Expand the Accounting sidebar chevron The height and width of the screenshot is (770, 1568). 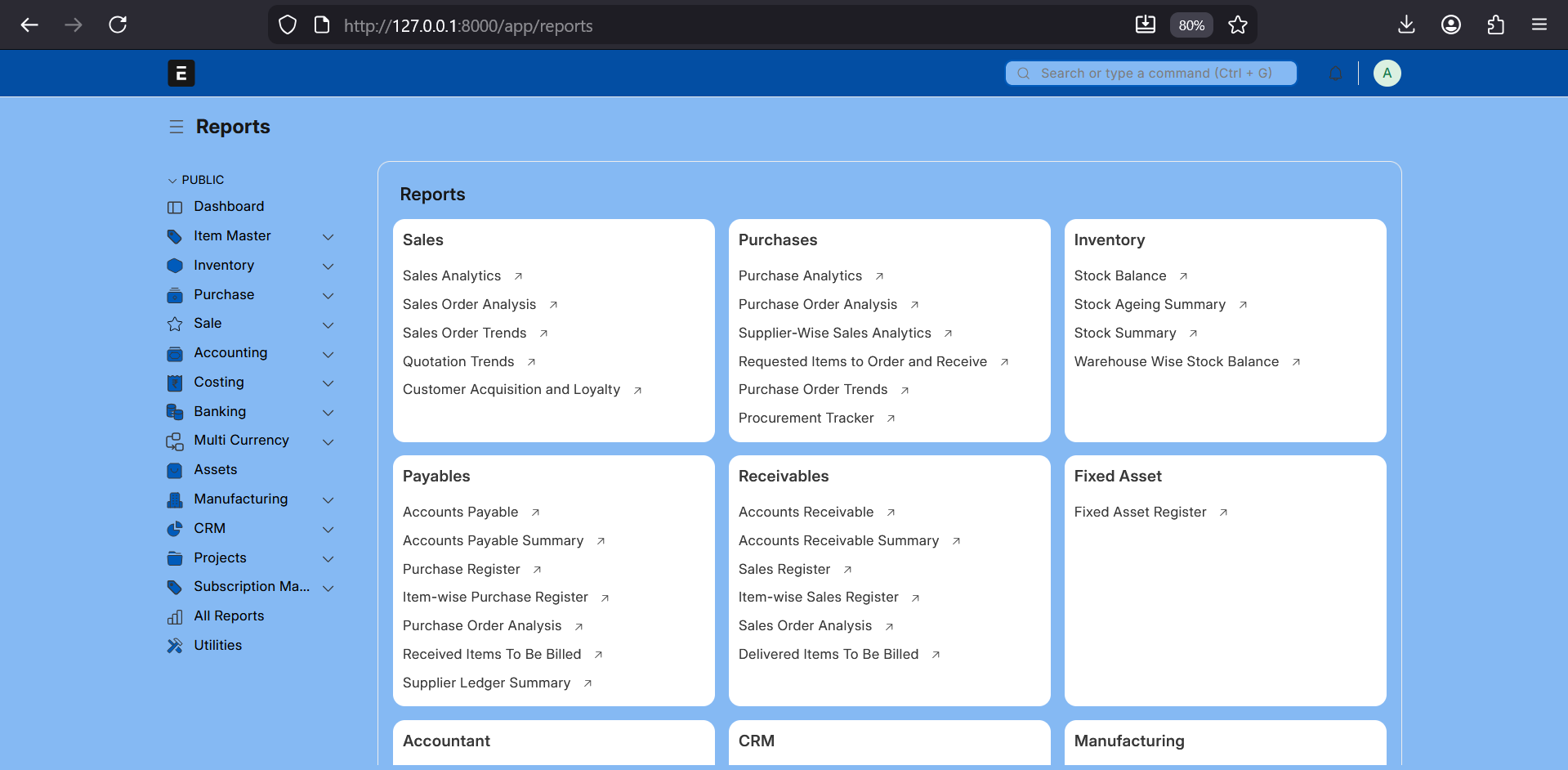[x=328, y=354]
